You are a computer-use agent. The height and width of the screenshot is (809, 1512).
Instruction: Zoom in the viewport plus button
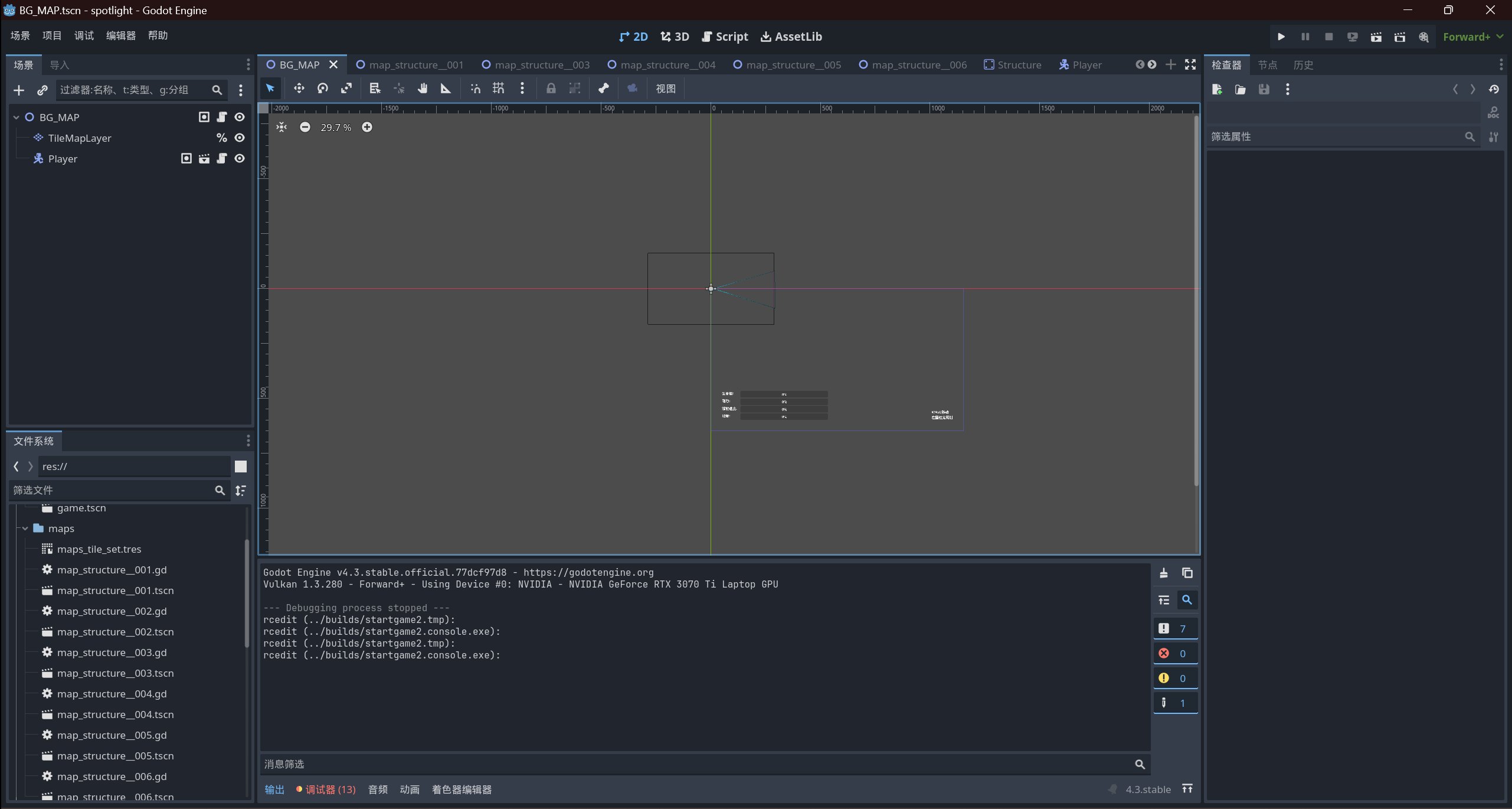pyautogui.click(x=367, y=127)
